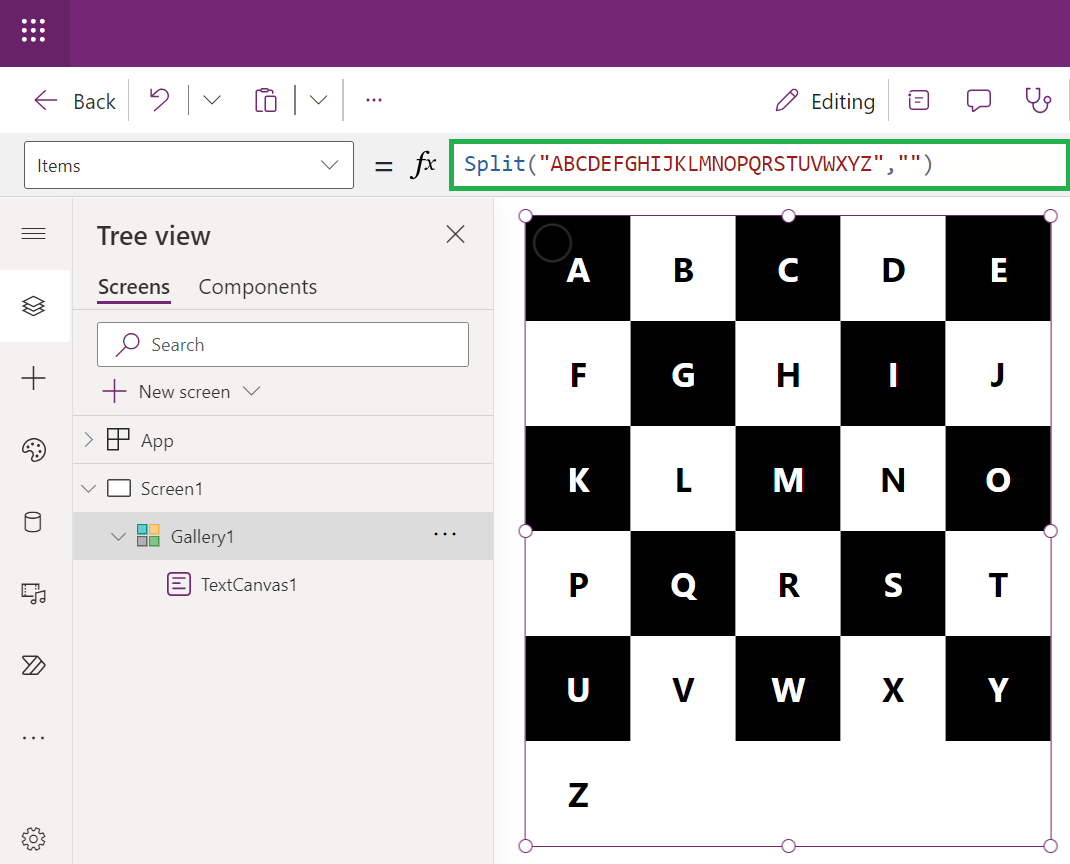The width and height of the screenshot is (1070, 864).
Task: Select the gallery cell with letter R
Action: (788, 584)
